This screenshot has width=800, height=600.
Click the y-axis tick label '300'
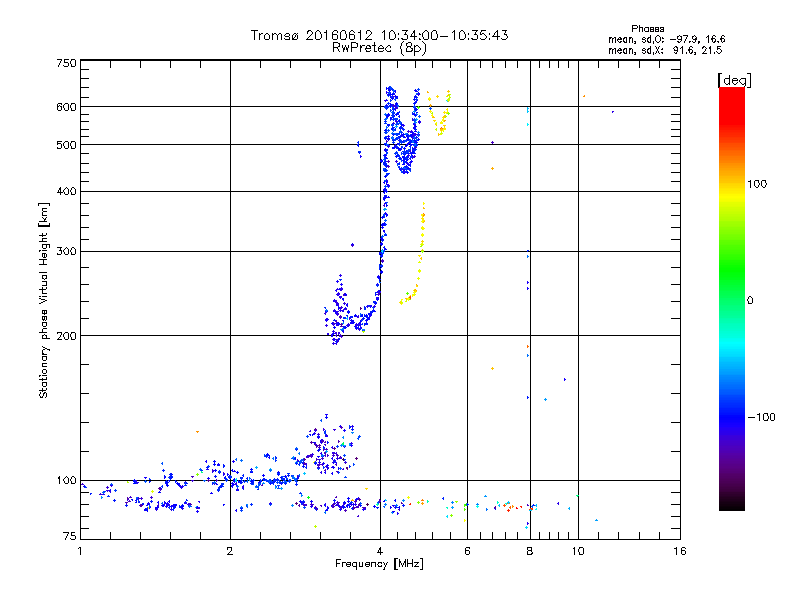66,252
